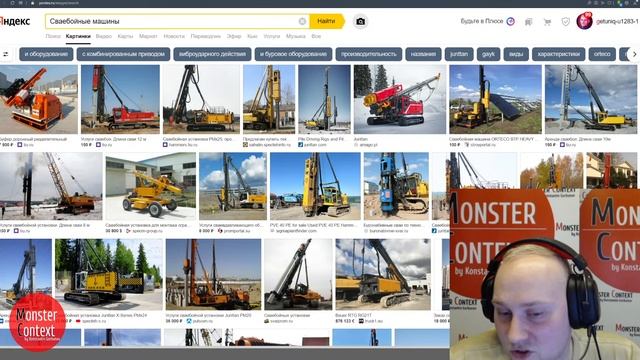Expand the Все services menu
Image resolution: width=640 pixels, height=360 pixels.
pyautogui.click(x=316, y=36)
